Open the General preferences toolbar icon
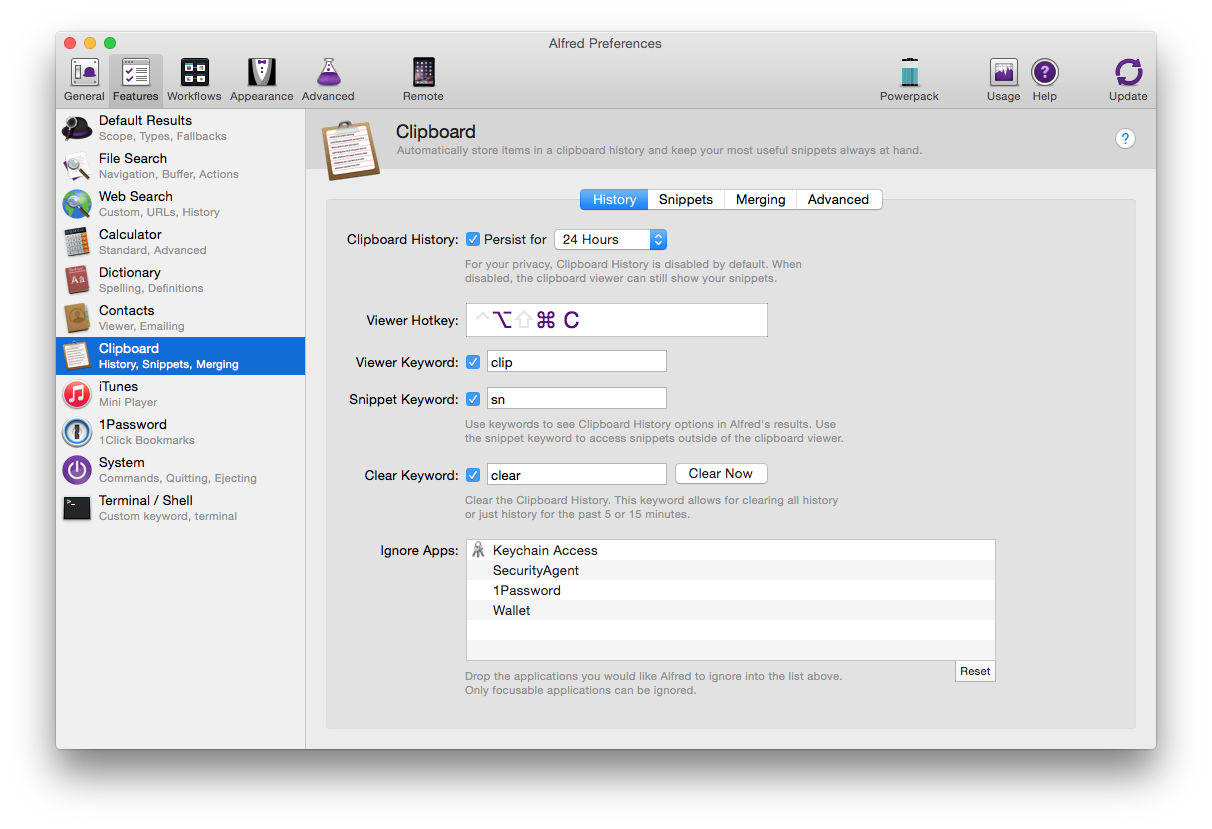This screenshot has width=1212, height=829. coord(84,73)
